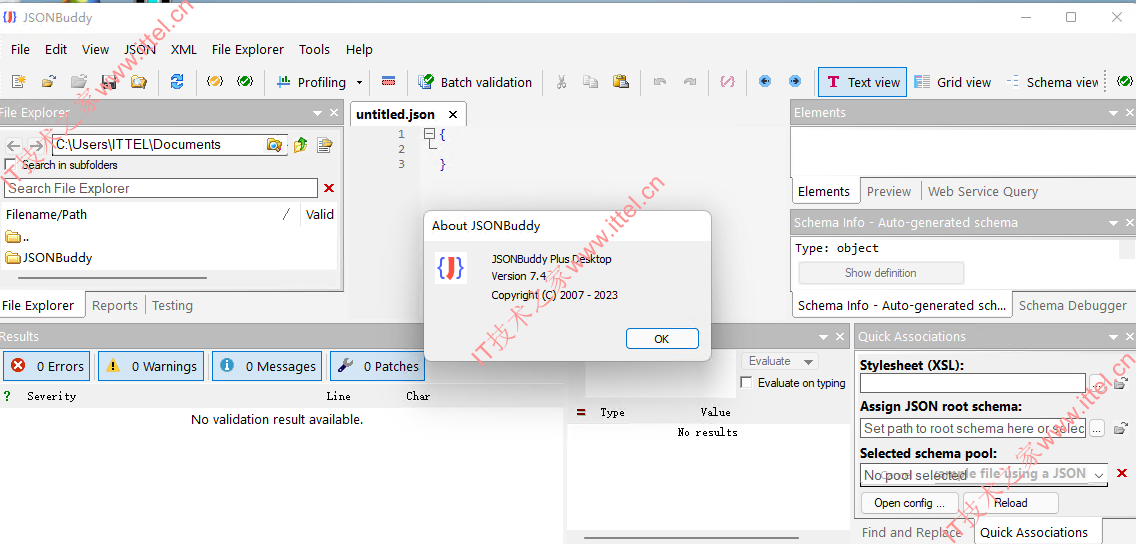Click the Open config ... button
The height and width of the screenshot is (544, 1136).
(909, 503)
